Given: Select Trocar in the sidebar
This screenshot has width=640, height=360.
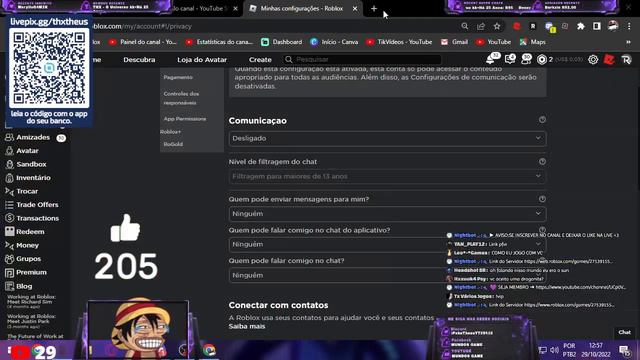Looking at the screenshot, I should pyautogui.click(x=27, y=191).
